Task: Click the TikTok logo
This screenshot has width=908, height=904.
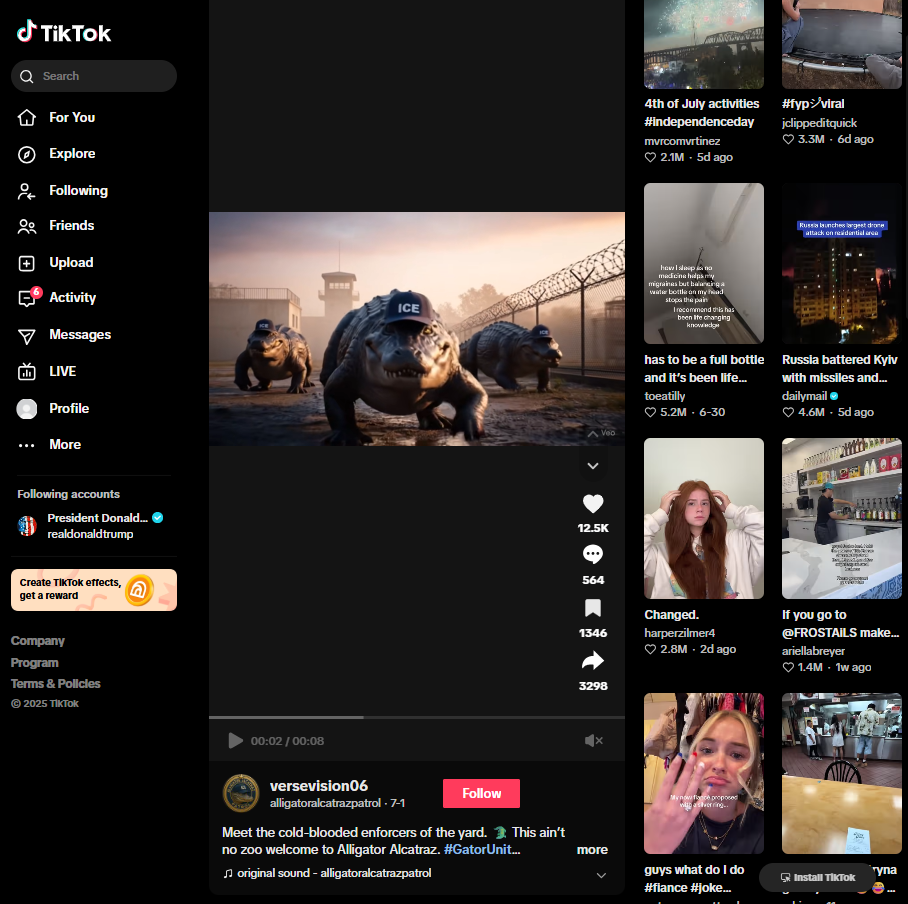Action: click(x=64, y=32)
